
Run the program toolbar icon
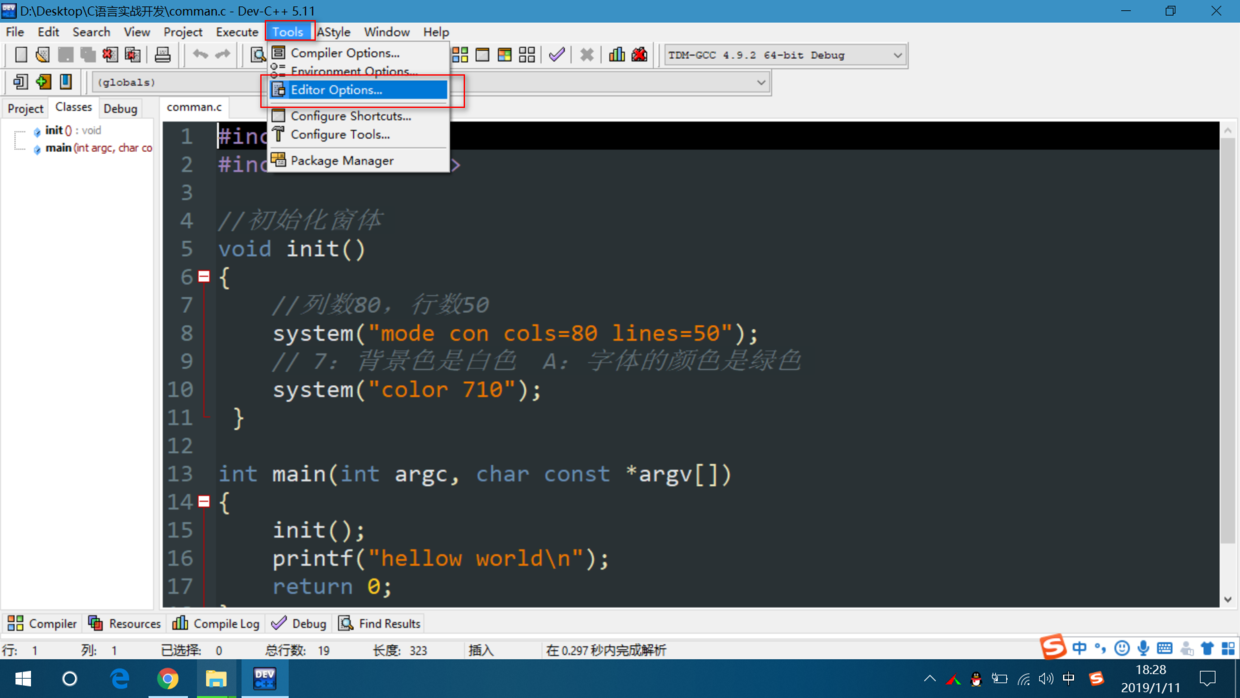pyautogui.click(x=482, y=55)
